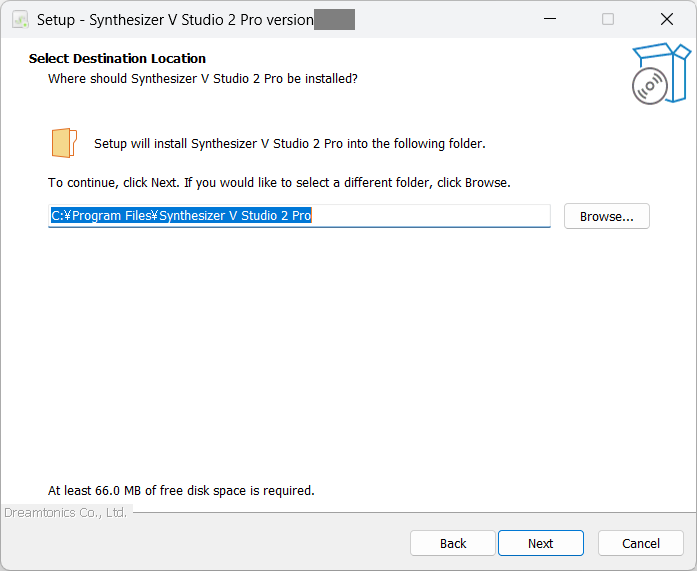Click the window title 'Setup - Synthesizer V Studio 2 Pro'

click(x=175, y=20)
